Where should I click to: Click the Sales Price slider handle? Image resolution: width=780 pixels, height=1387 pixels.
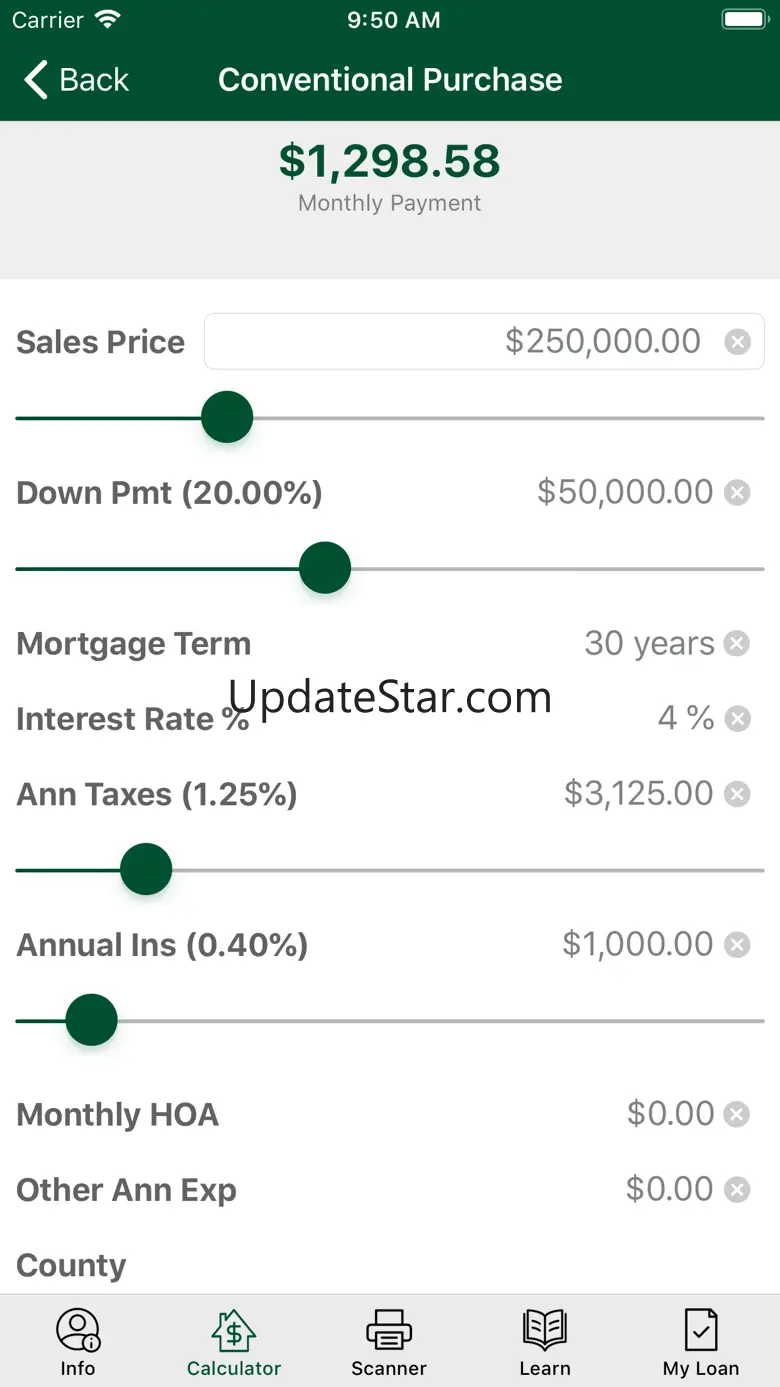[x=227, y=417]
